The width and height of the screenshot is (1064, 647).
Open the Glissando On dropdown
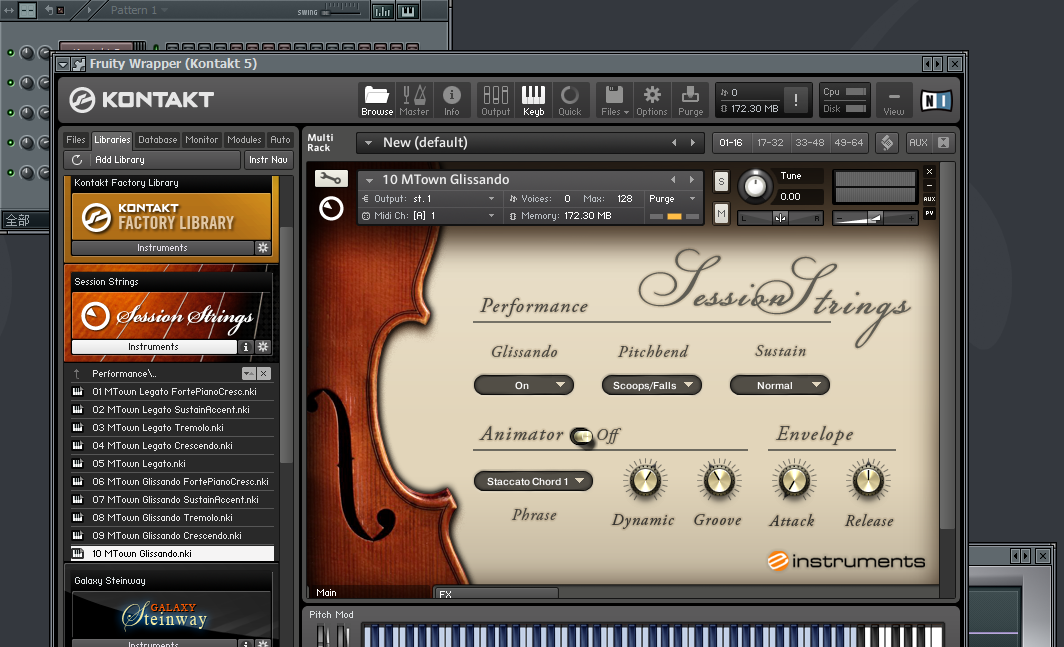pyautogui.click(x=524, y=385)
